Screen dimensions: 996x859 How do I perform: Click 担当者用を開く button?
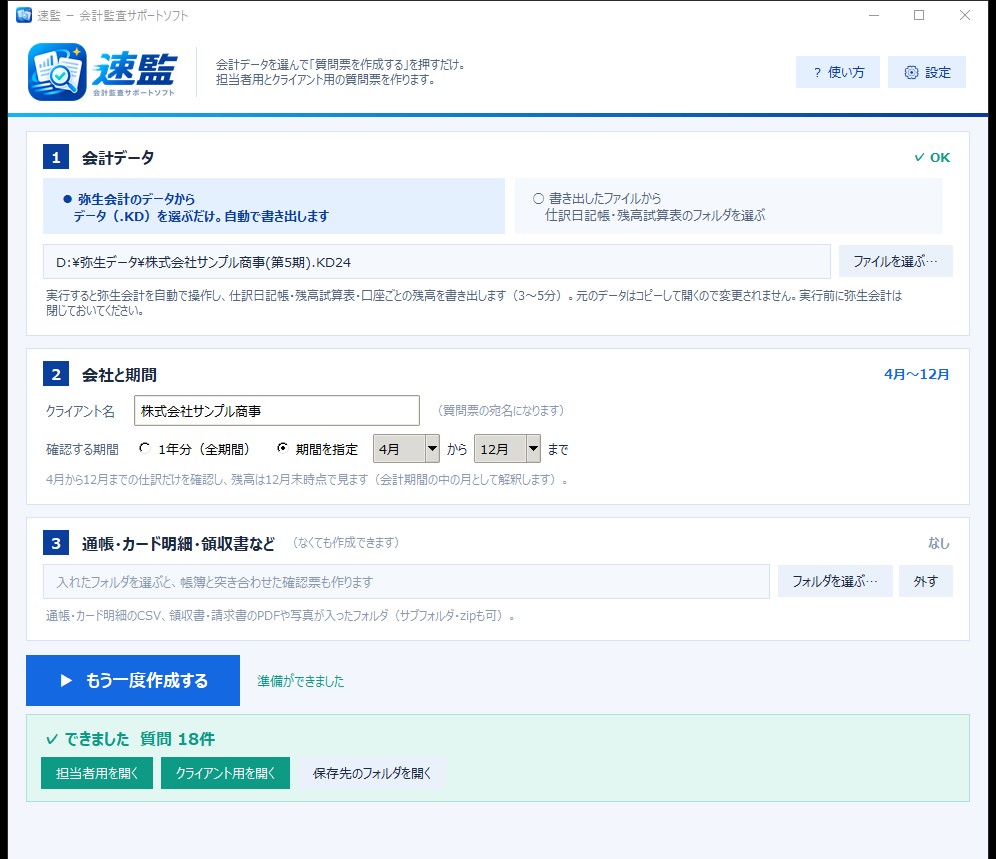click(97, 773)
